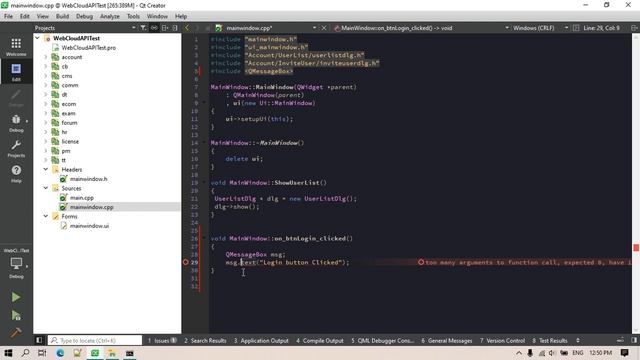
Task: Open the Tools menu
Action: pos(133,16)
